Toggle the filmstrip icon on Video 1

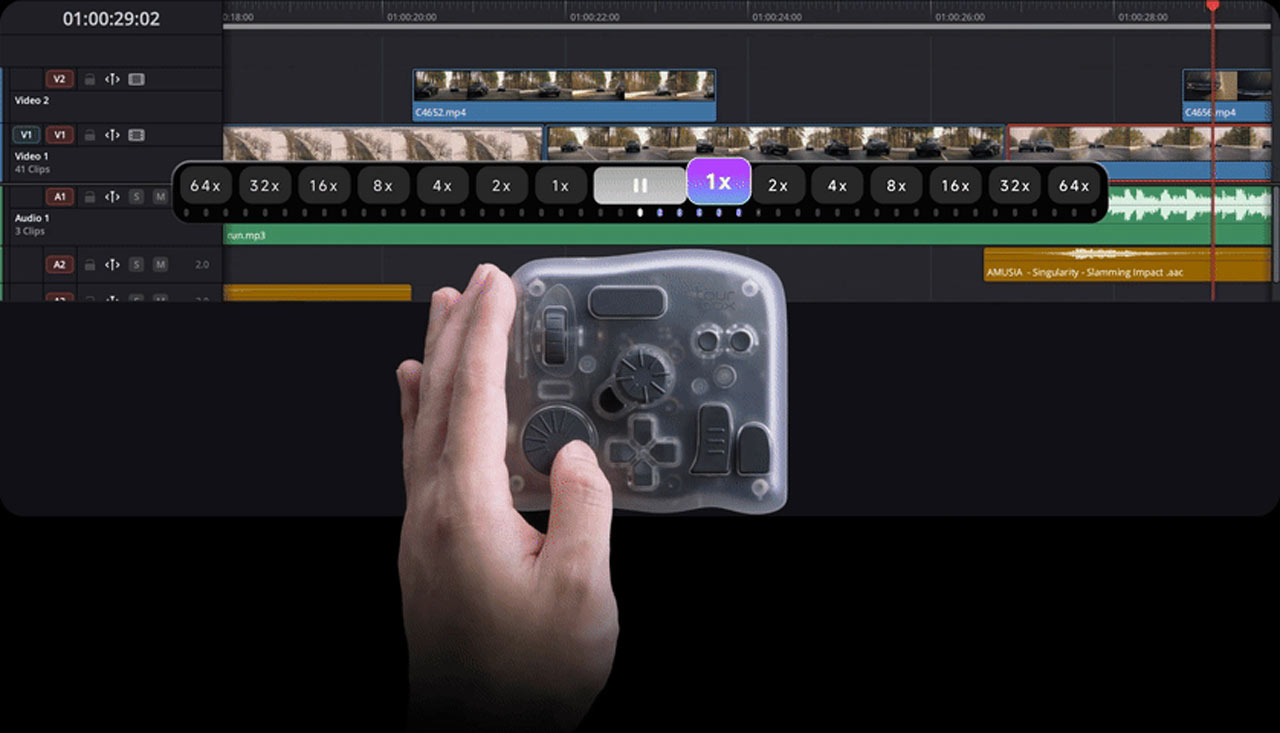pyautogui.click(x=137, y=135)
